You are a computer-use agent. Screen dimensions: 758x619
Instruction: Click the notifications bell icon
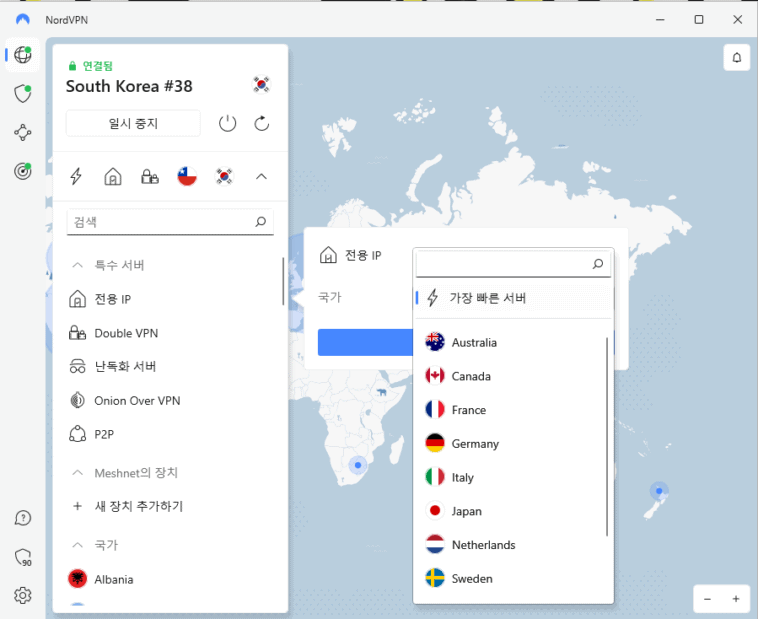[737, 58]
